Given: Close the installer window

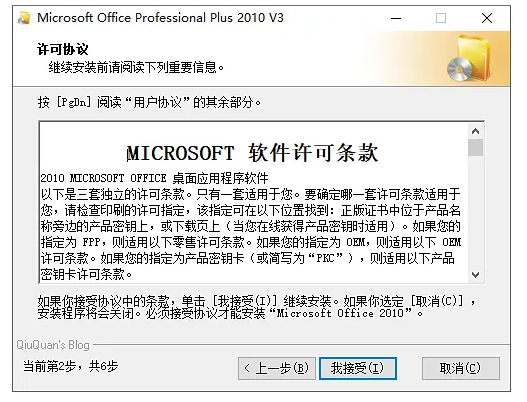Looking at the screenshot, I should (487, 18).
